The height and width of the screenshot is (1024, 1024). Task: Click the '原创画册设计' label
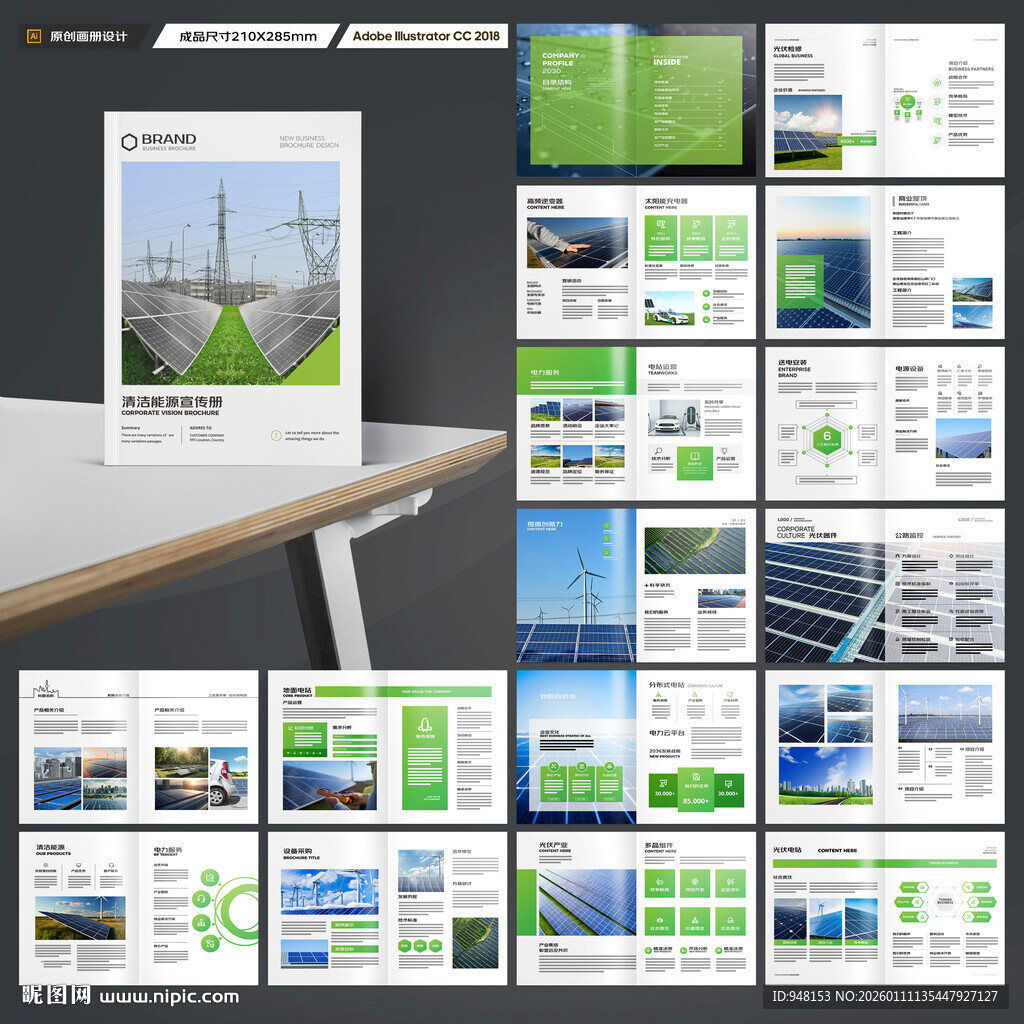88,37
